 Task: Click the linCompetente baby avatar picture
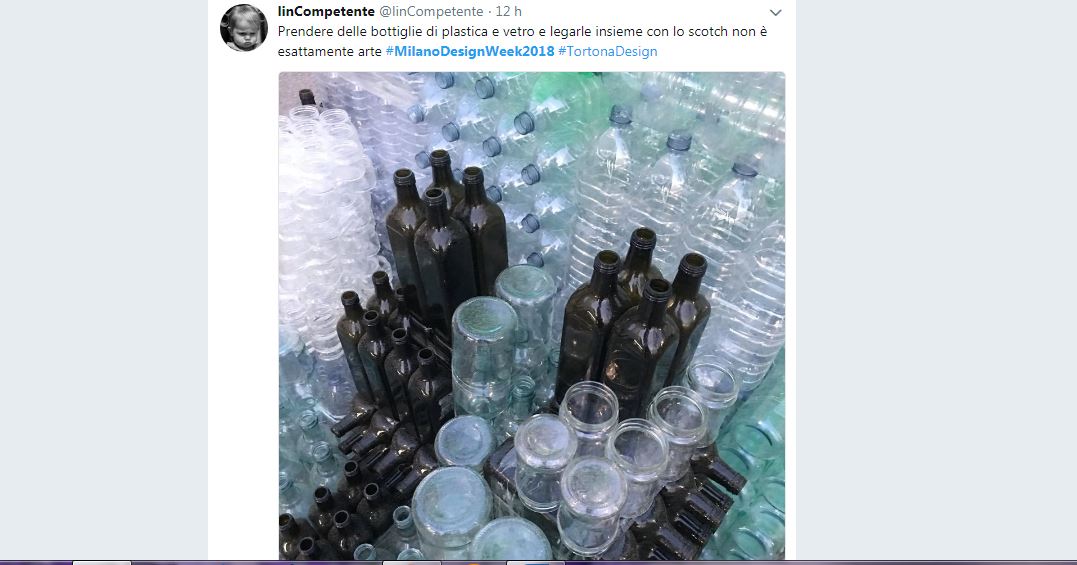coord(244,28)
